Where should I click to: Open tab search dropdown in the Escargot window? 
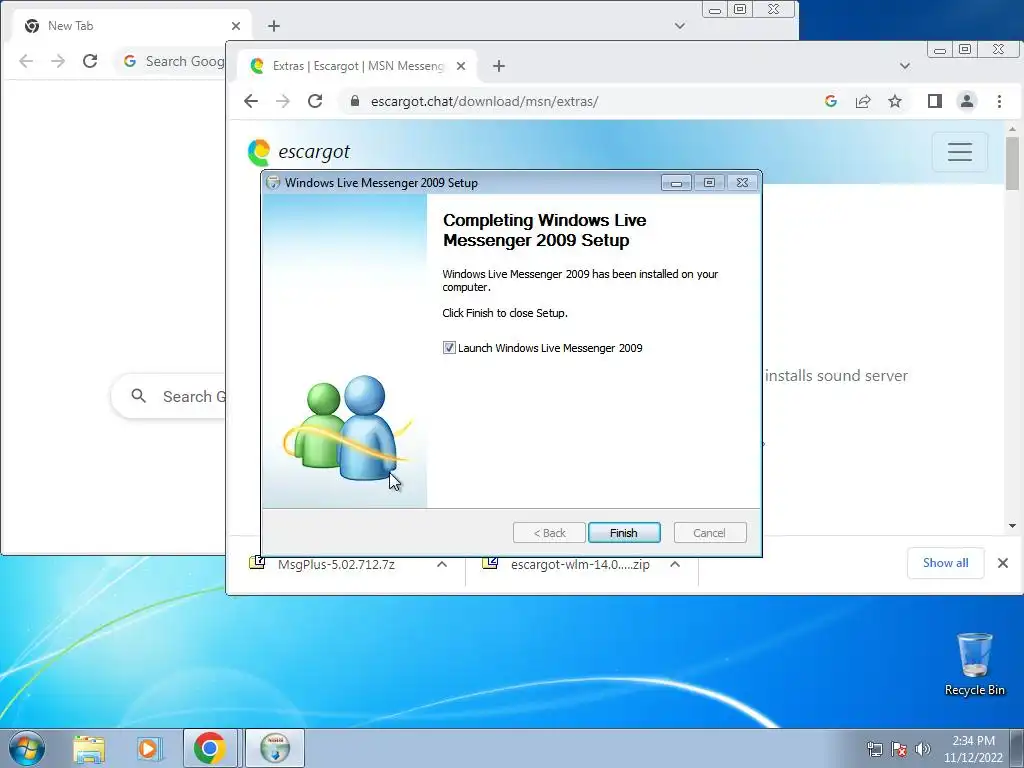coord(904,66)
